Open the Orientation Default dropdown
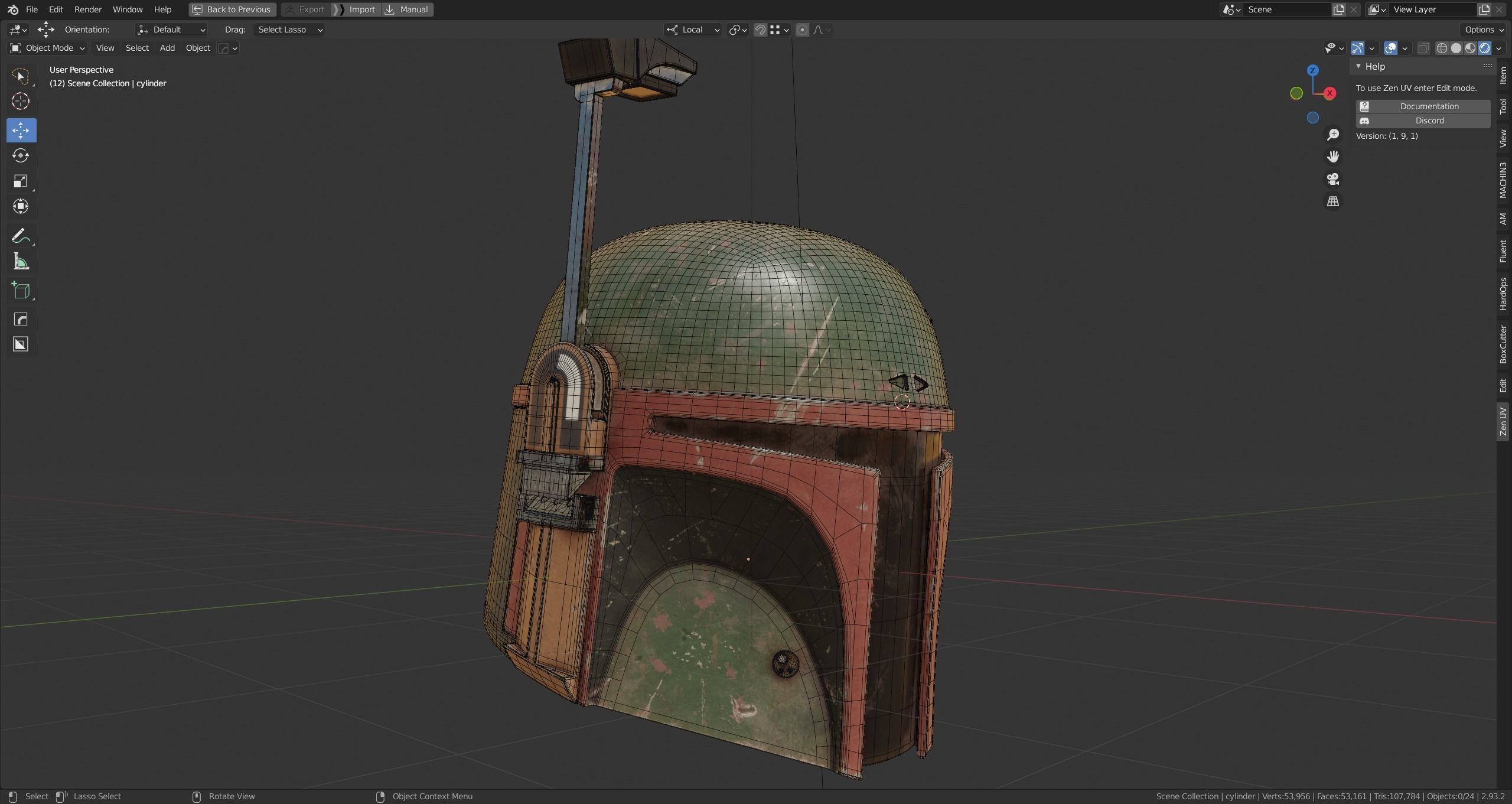 point(171,30)
